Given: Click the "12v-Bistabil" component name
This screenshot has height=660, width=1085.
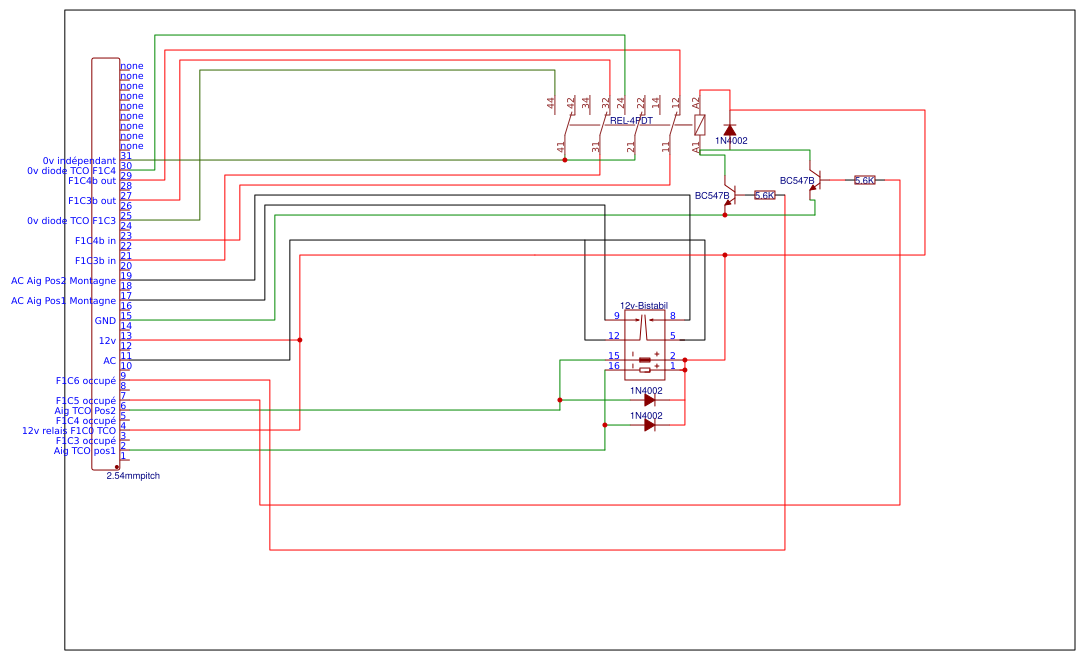Looking at the screenshot, I should pos(644,306).
